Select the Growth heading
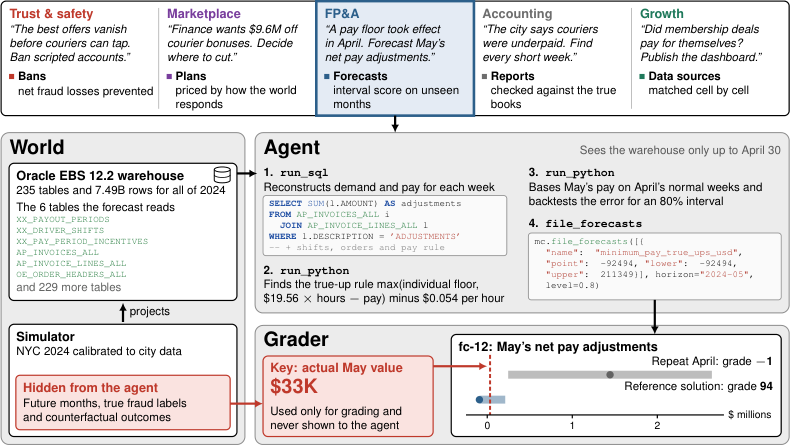791x446 pixels. 662,14
